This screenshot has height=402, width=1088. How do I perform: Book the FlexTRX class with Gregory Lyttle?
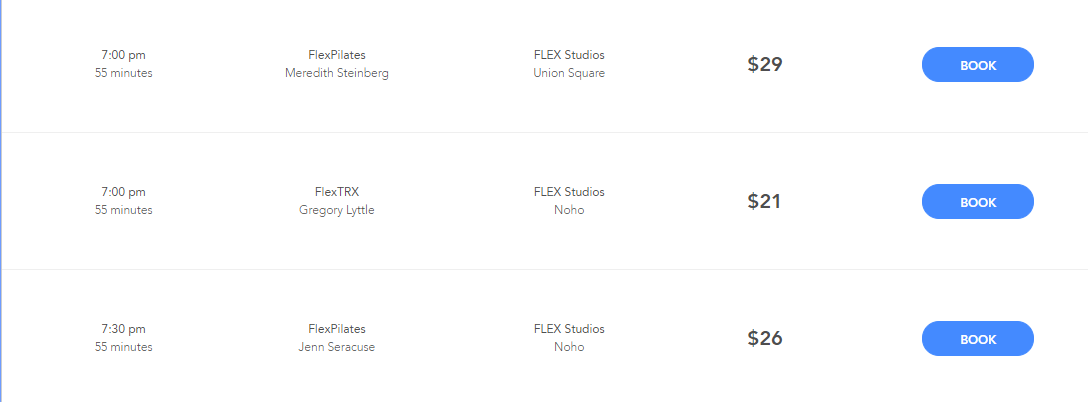click(977, 202)
